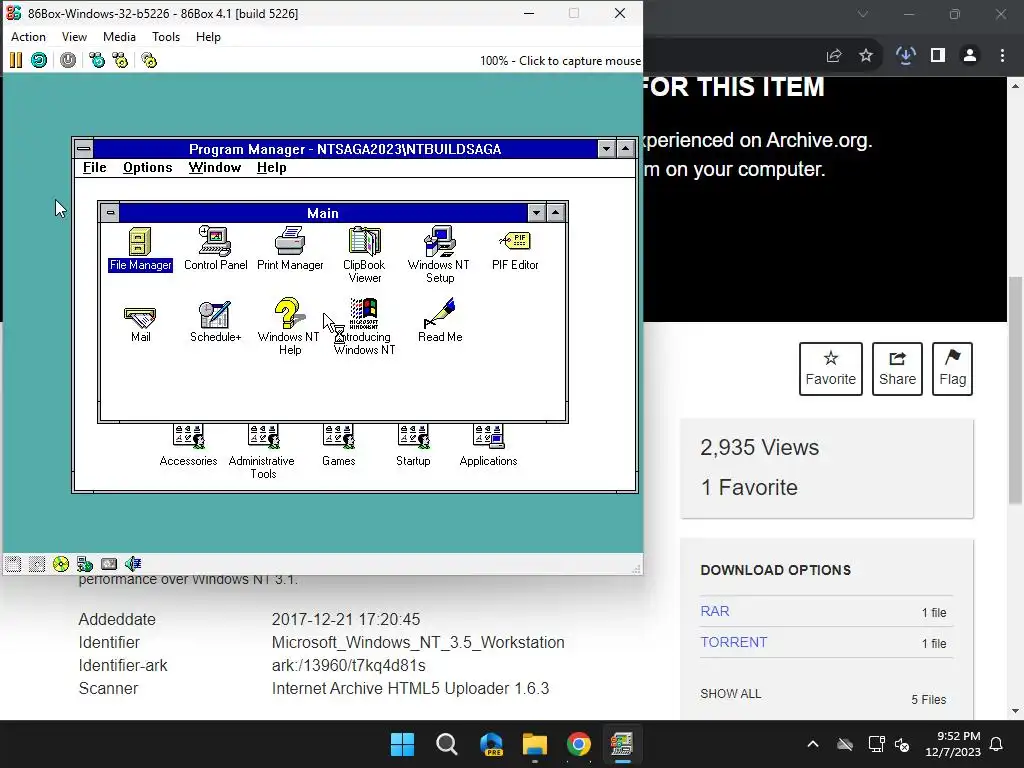The width and height of the screenshot is (1024, 768).
Task: Open 86Box settings toolbar icon
Action: (x=149, y=61)
